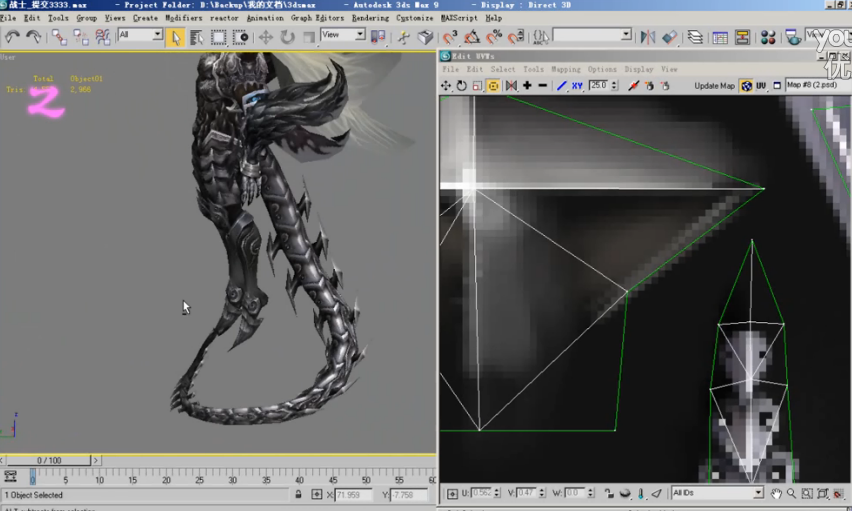Image resolution: width=852 pixels, height=511 pixels.
Task: Click the plus expand selection button
Action: click(x=527, y=85)
